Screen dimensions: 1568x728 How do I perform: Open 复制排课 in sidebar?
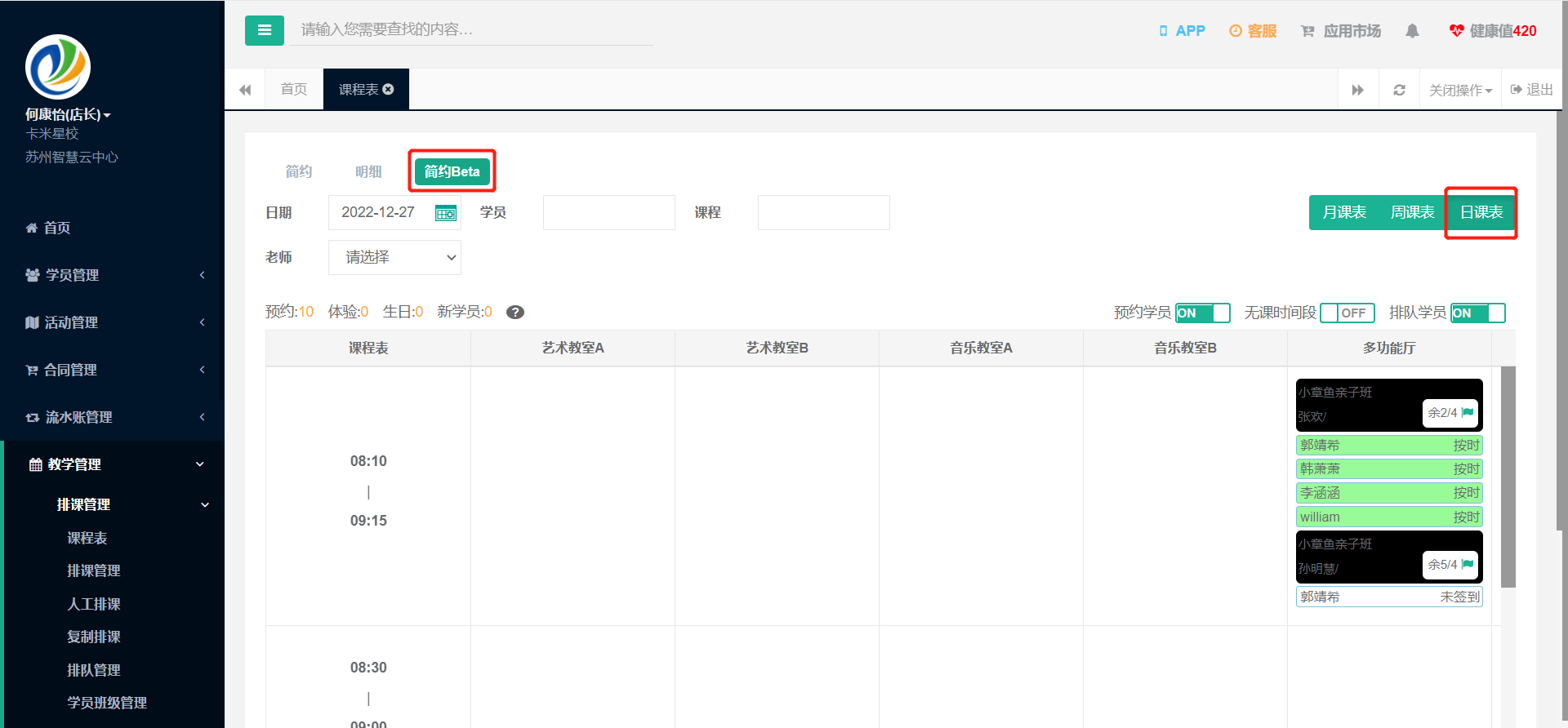point(94,637)
